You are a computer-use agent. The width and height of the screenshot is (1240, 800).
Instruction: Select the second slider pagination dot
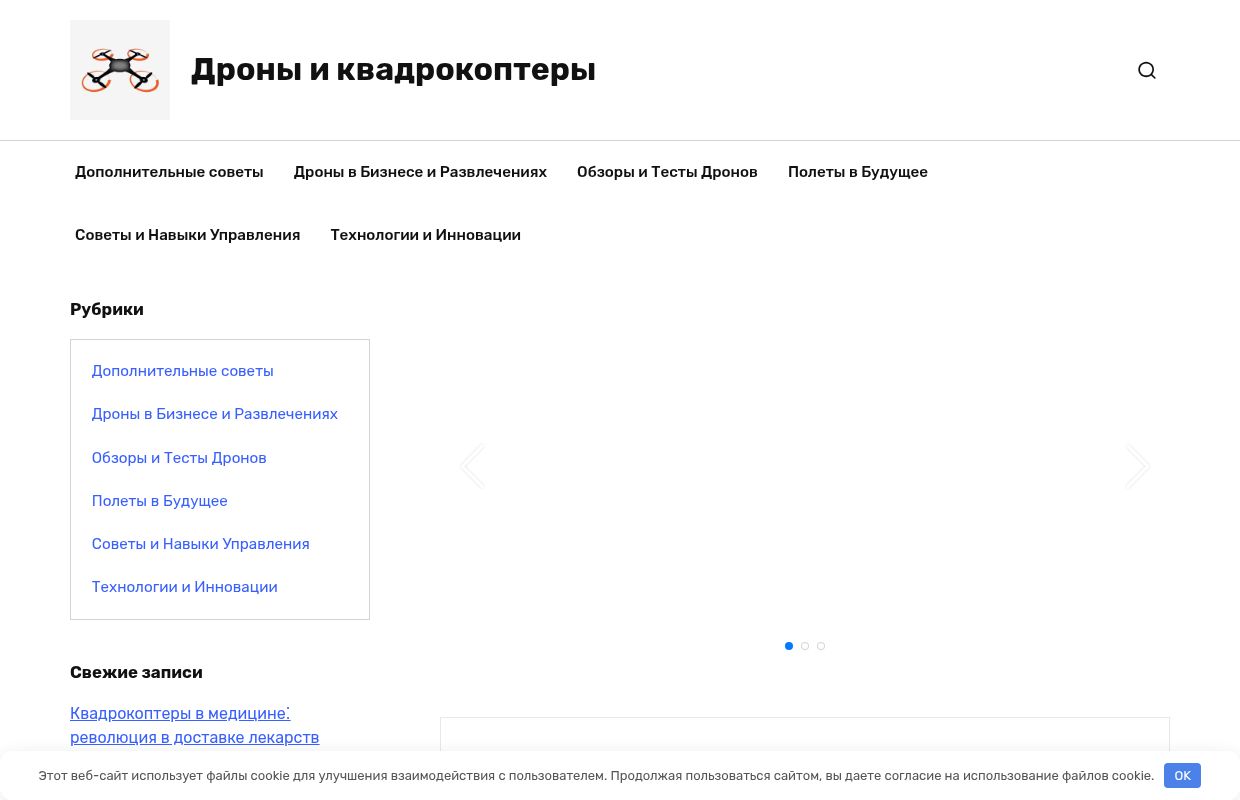point(805,646)
